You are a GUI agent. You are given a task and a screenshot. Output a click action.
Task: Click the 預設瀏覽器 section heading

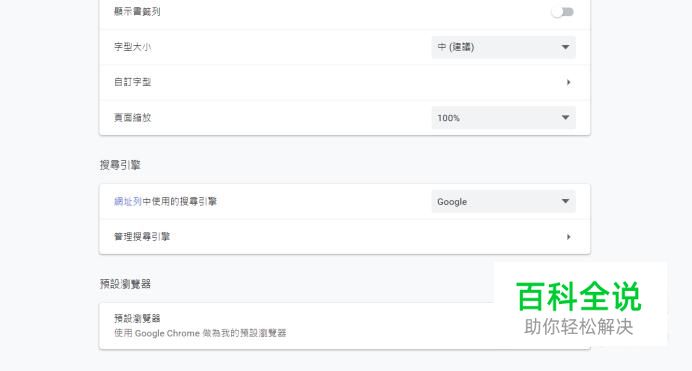[125, 284]
